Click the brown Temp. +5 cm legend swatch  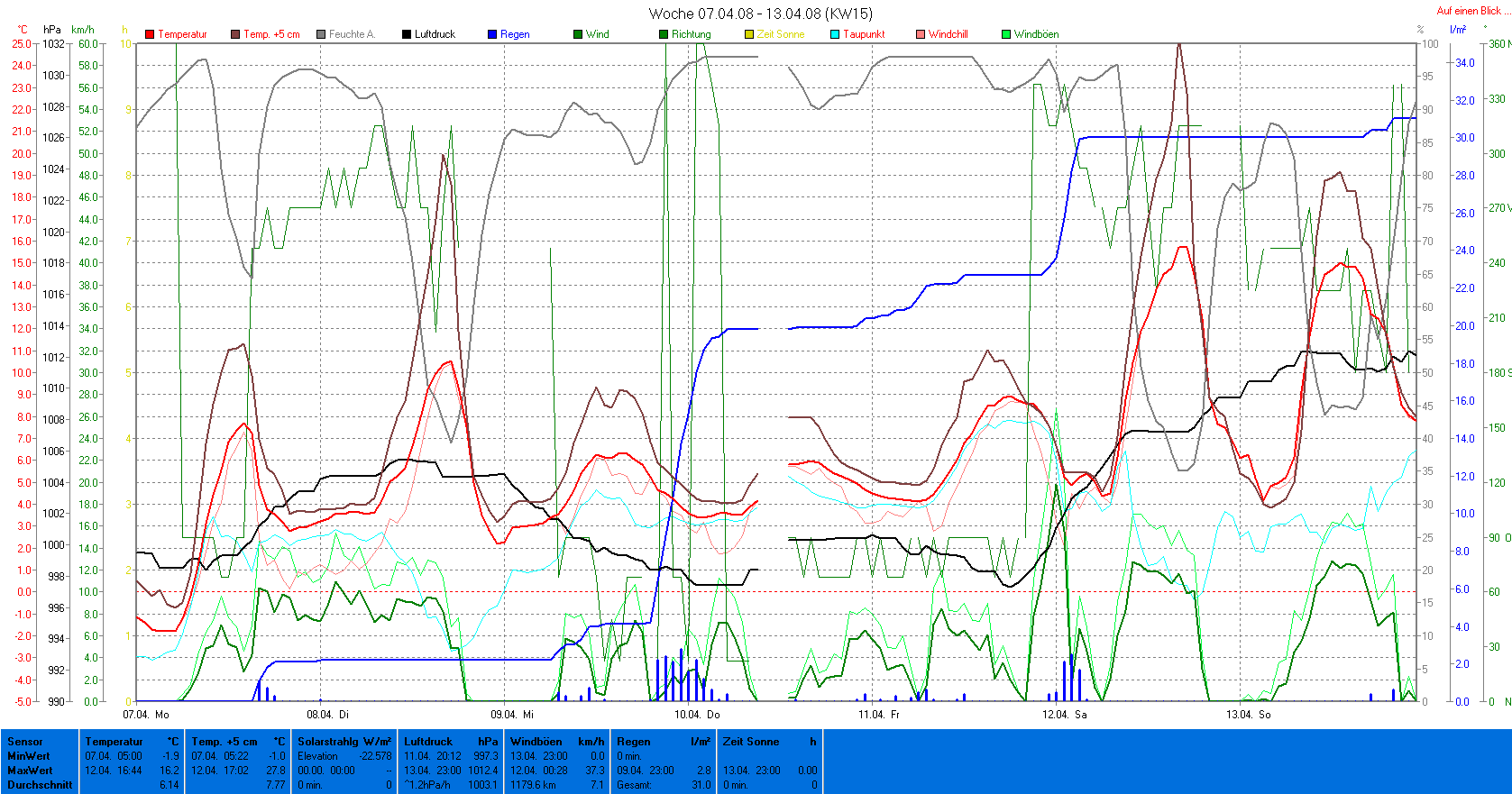tap(235, 34)
